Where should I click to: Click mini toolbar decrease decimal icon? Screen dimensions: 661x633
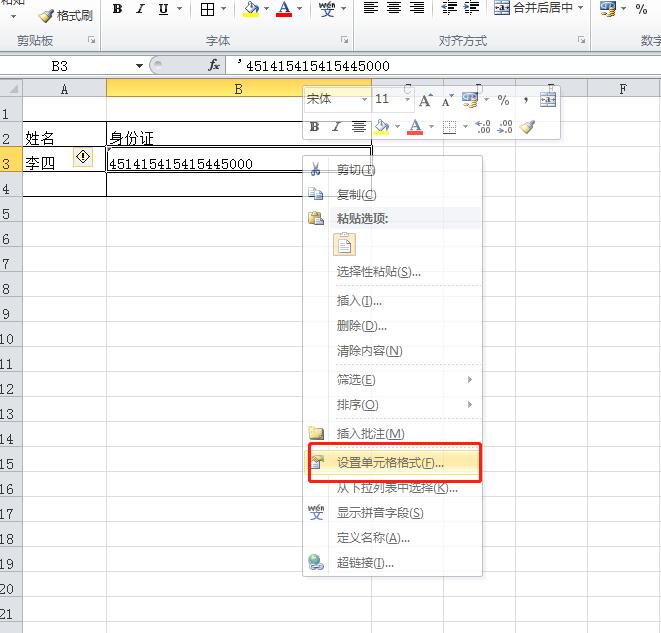coord(505,127)
